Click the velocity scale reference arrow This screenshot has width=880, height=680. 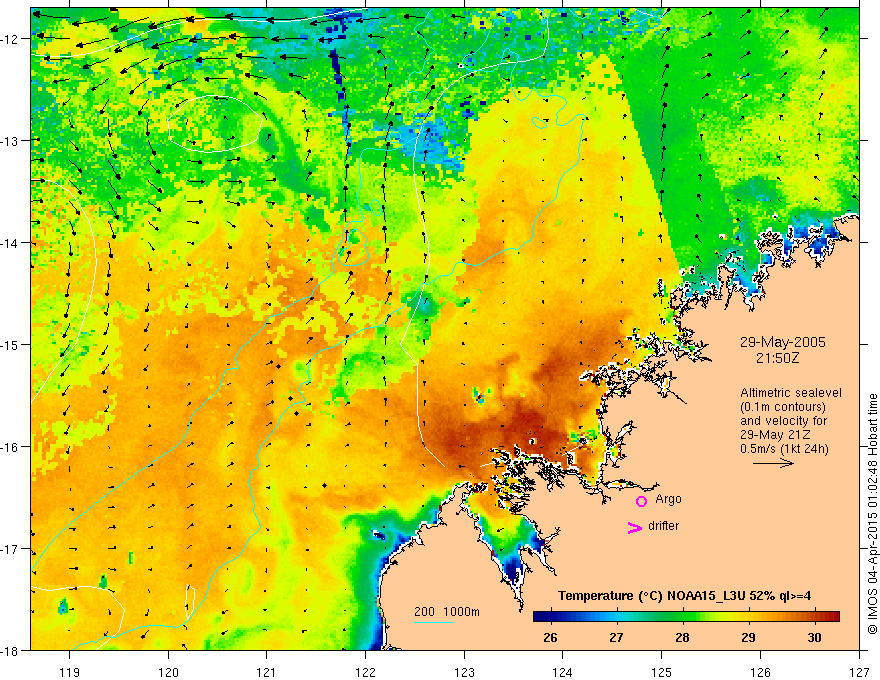[x=773, y=463]
